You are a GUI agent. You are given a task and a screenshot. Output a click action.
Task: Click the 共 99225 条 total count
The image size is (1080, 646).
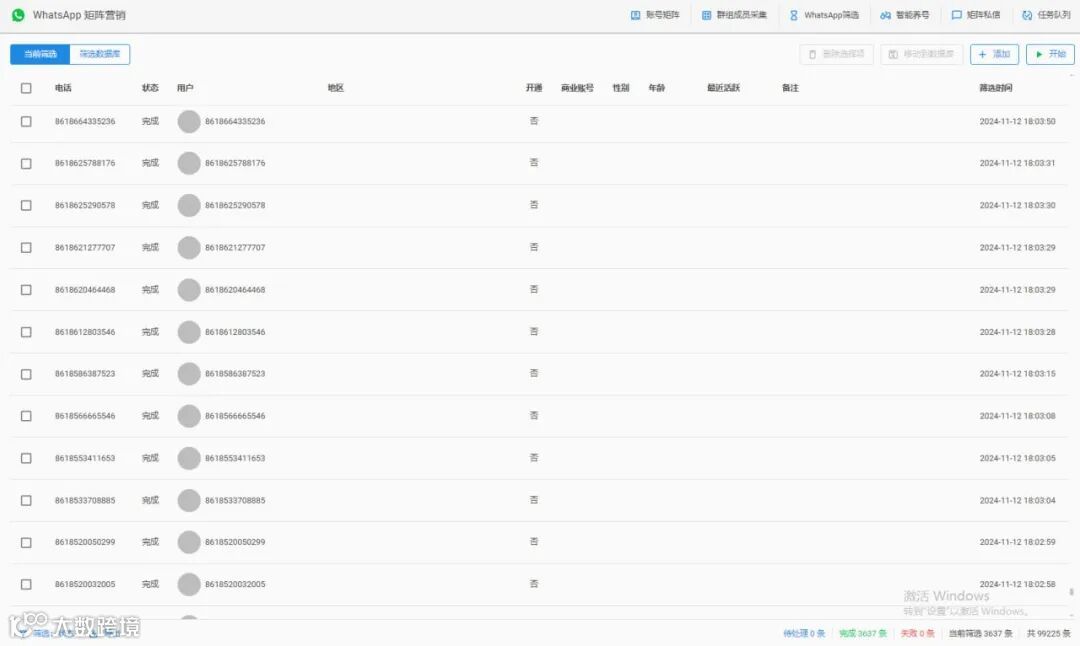[x=1048, y=634]
